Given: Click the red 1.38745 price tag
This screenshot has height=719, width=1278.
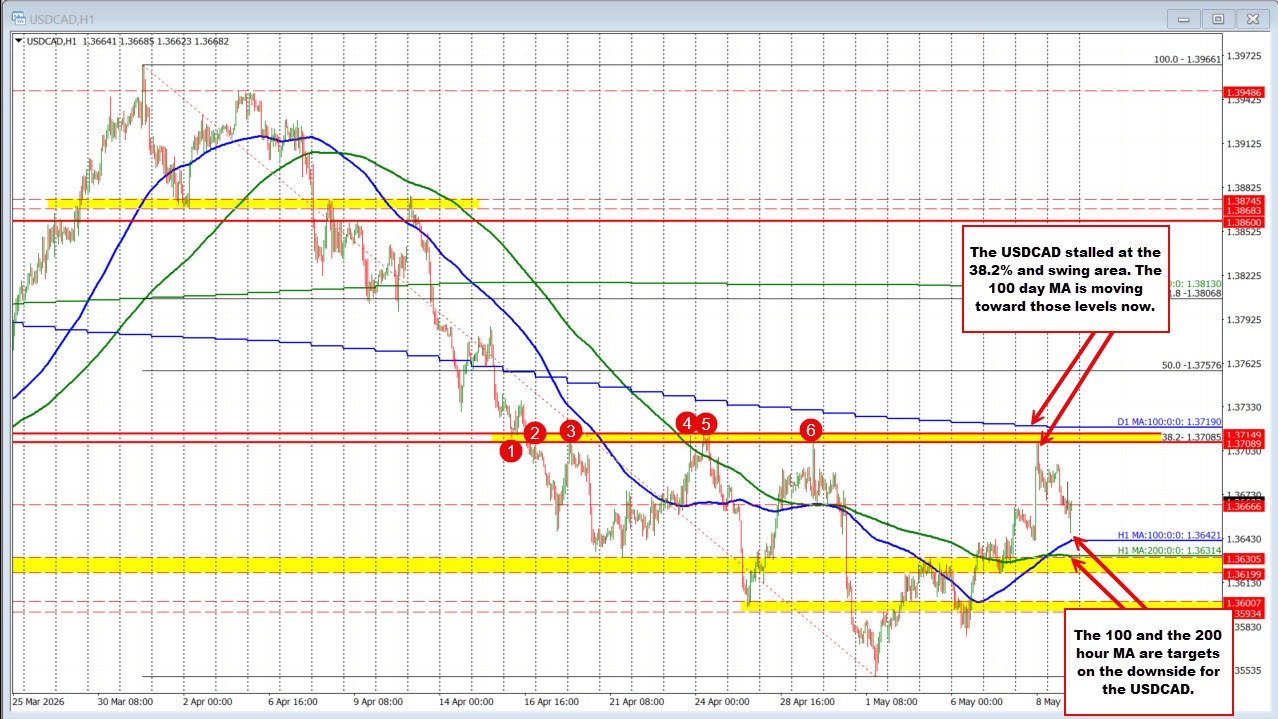Looking at the screenshot, I should point(1245,201).
